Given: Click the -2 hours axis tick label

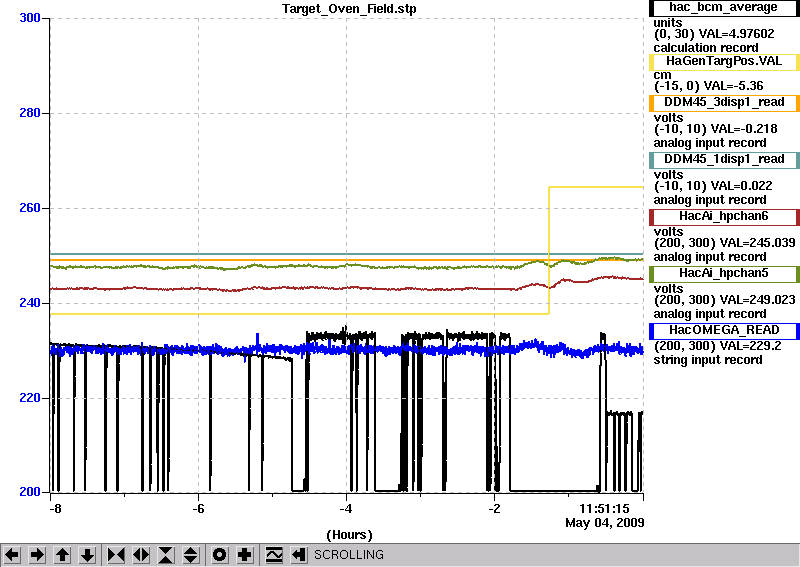Looking at the screenshot, I should click(494, 509).
